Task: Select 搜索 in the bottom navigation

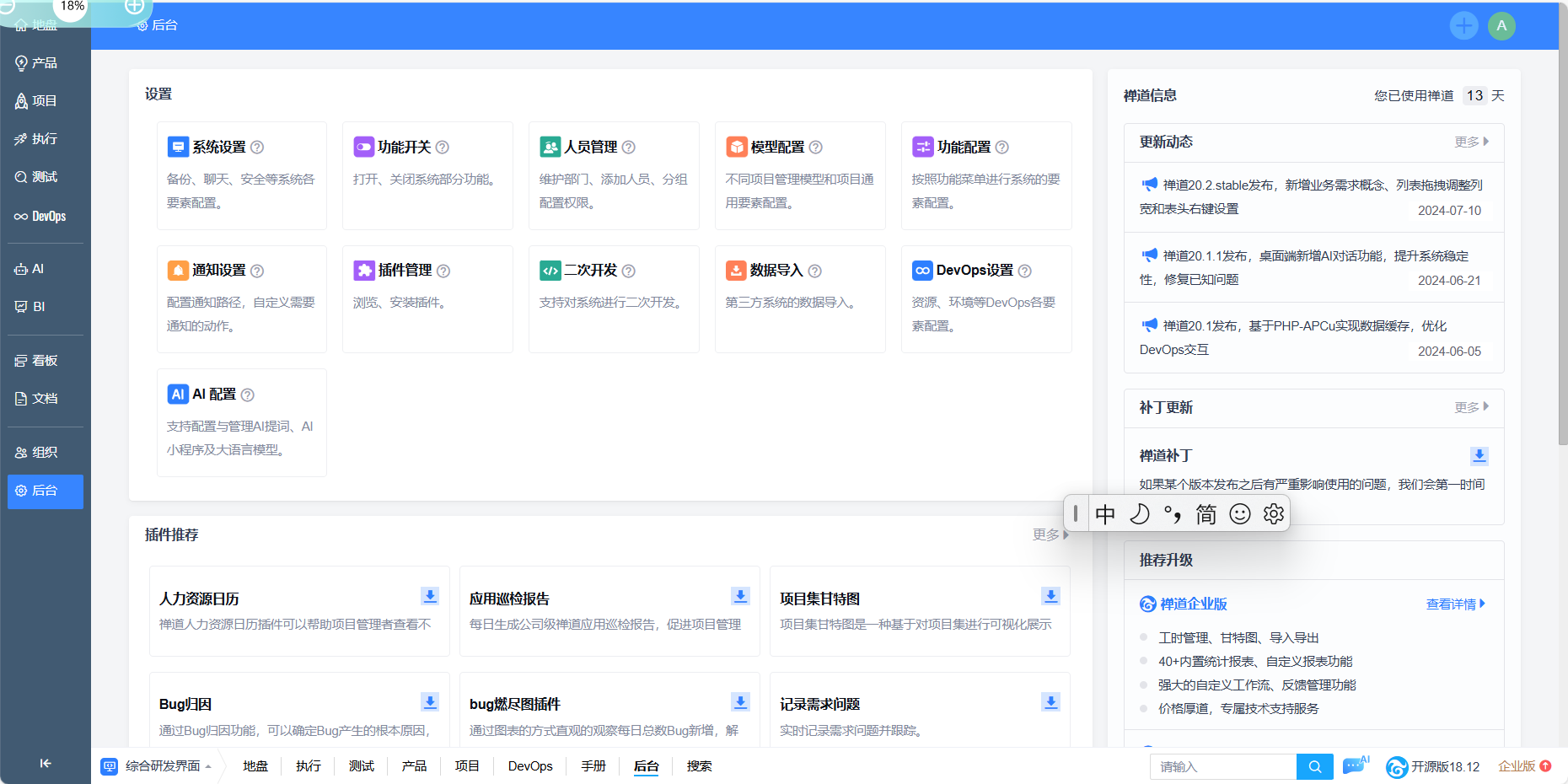Action: [x=700, y=766]
